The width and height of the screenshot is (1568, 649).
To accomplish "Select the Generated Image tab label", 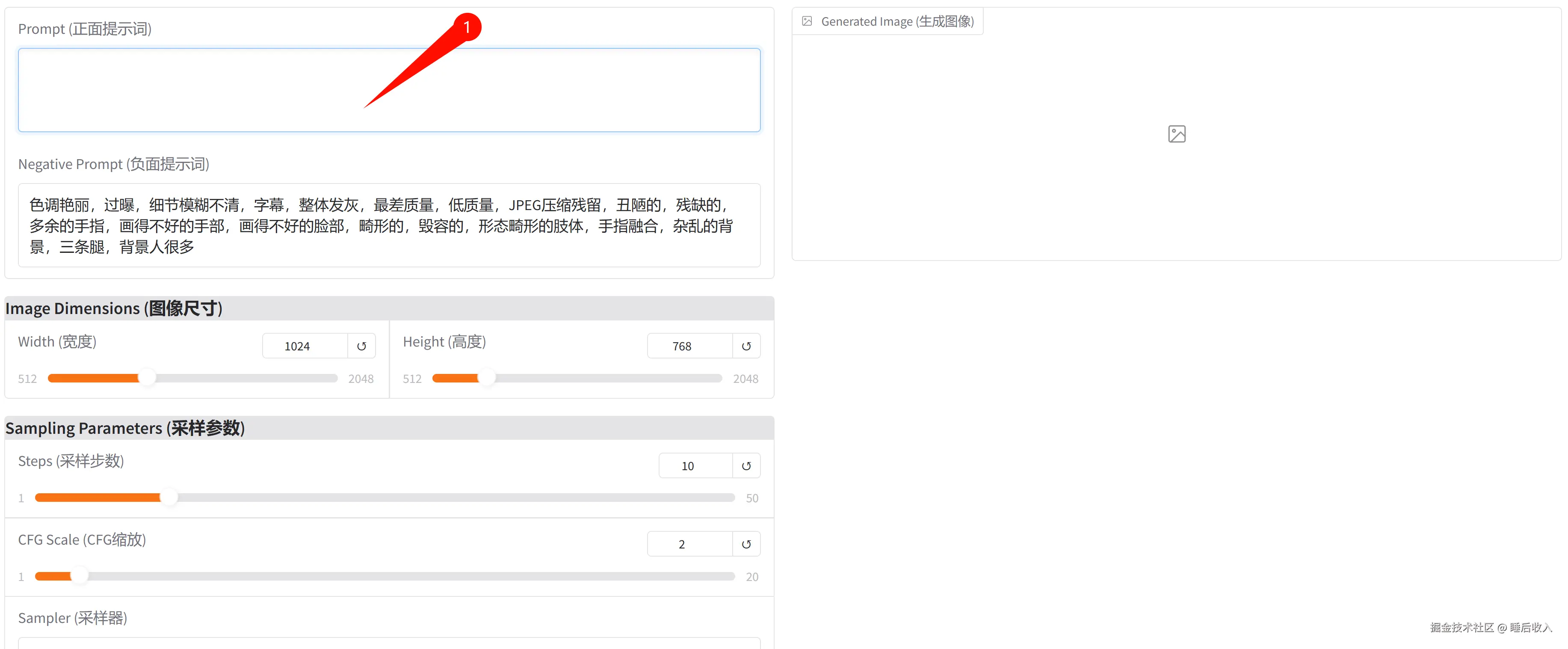I will 896,21.
